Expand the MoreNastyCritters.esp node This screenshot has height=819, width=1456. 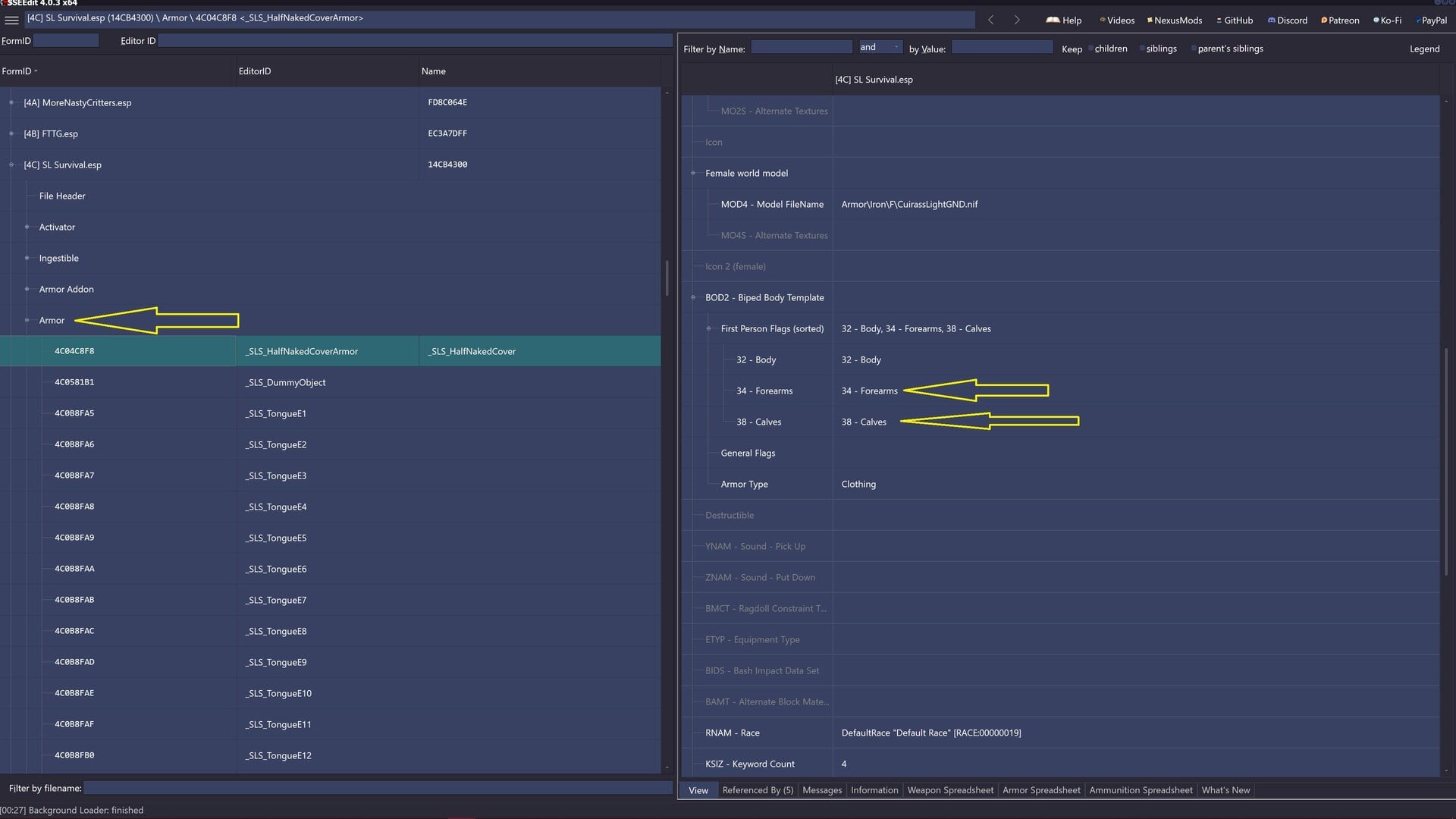click(x=11, y=102)
